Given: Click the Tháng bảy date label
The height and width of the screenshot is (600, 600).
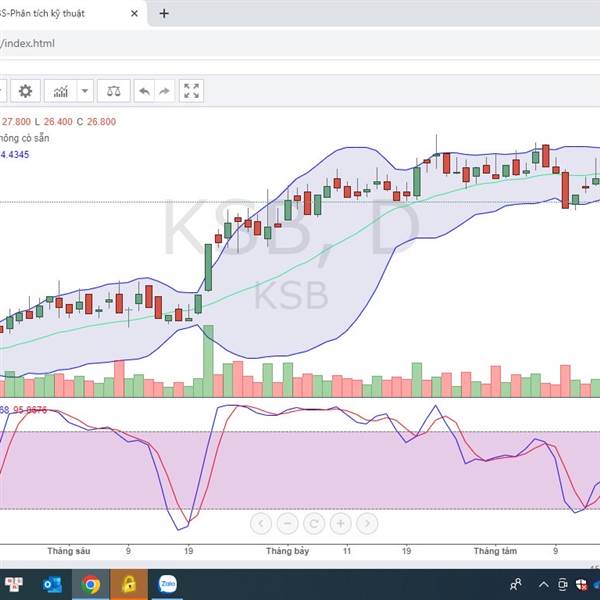Looking at the screenshot, I should (x=287, y=551).
